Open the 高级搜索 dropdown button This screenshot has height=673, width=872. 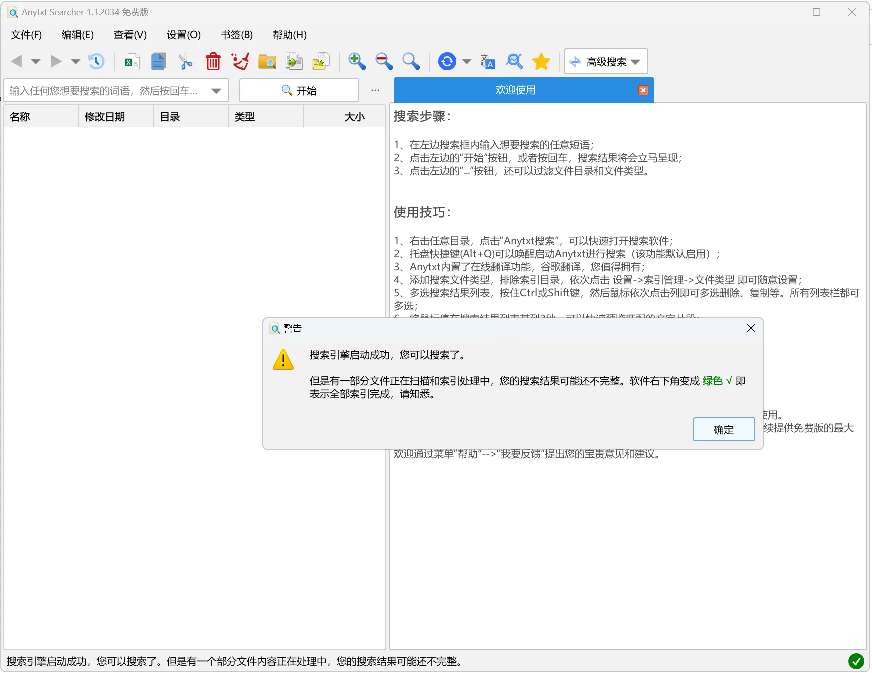[x=606, y=61]
